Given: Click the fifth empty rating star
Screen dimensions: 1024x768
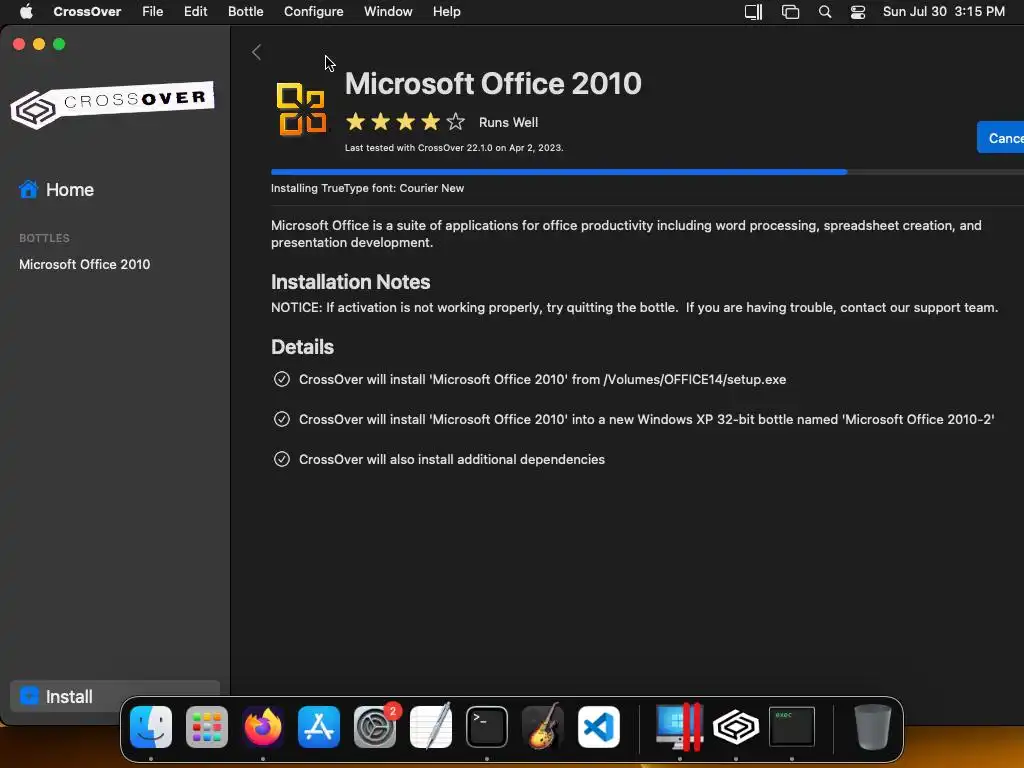Looking at the screenshot, I should (x=456, y=121).
